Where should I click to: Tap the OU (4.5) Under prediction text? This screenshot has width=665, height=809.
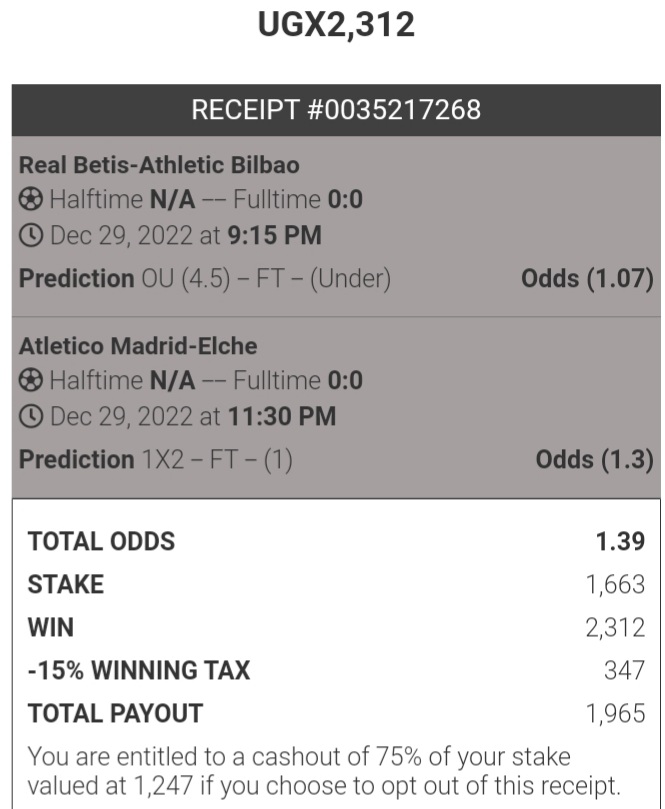pos(266,279)
